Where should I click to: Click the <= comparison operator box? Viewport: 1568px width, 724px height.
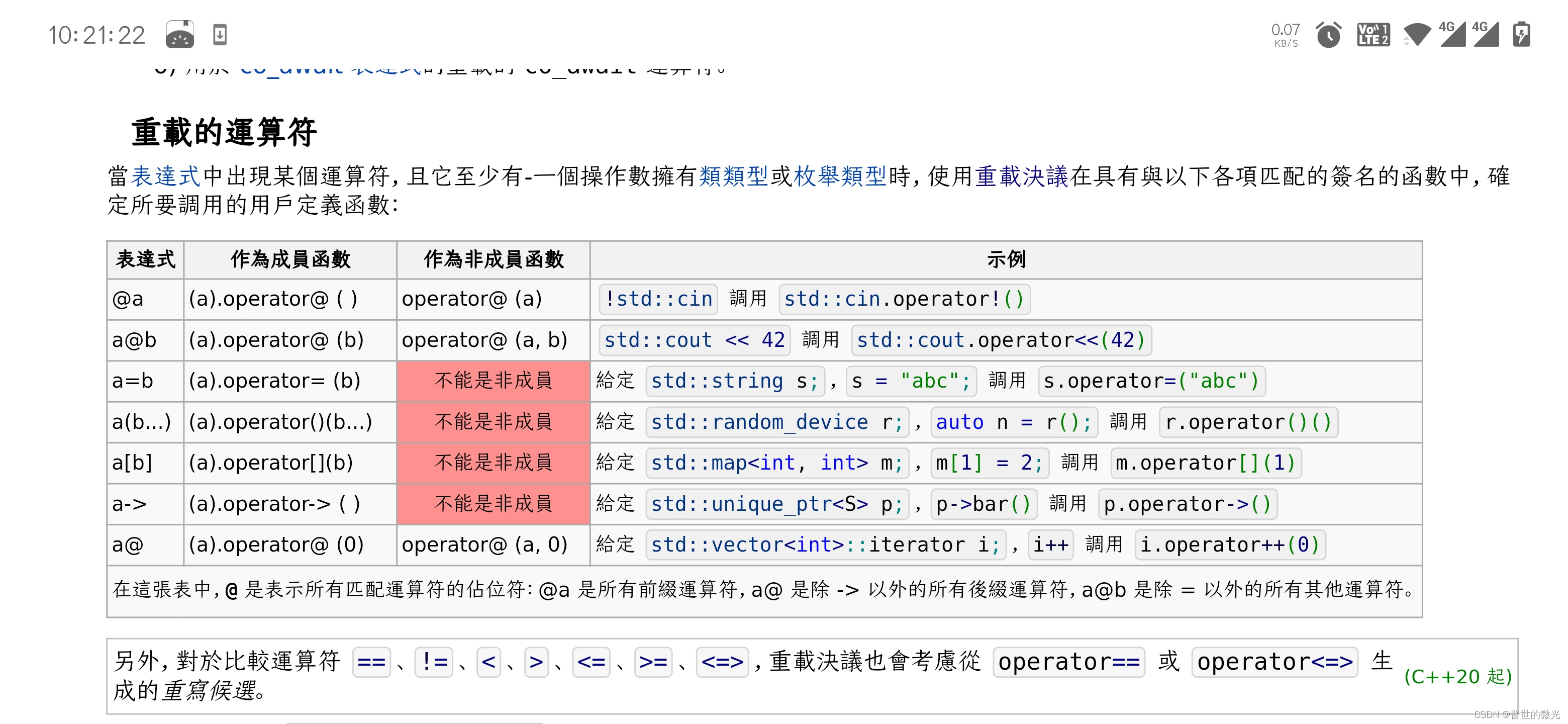(x=591, y=662)
